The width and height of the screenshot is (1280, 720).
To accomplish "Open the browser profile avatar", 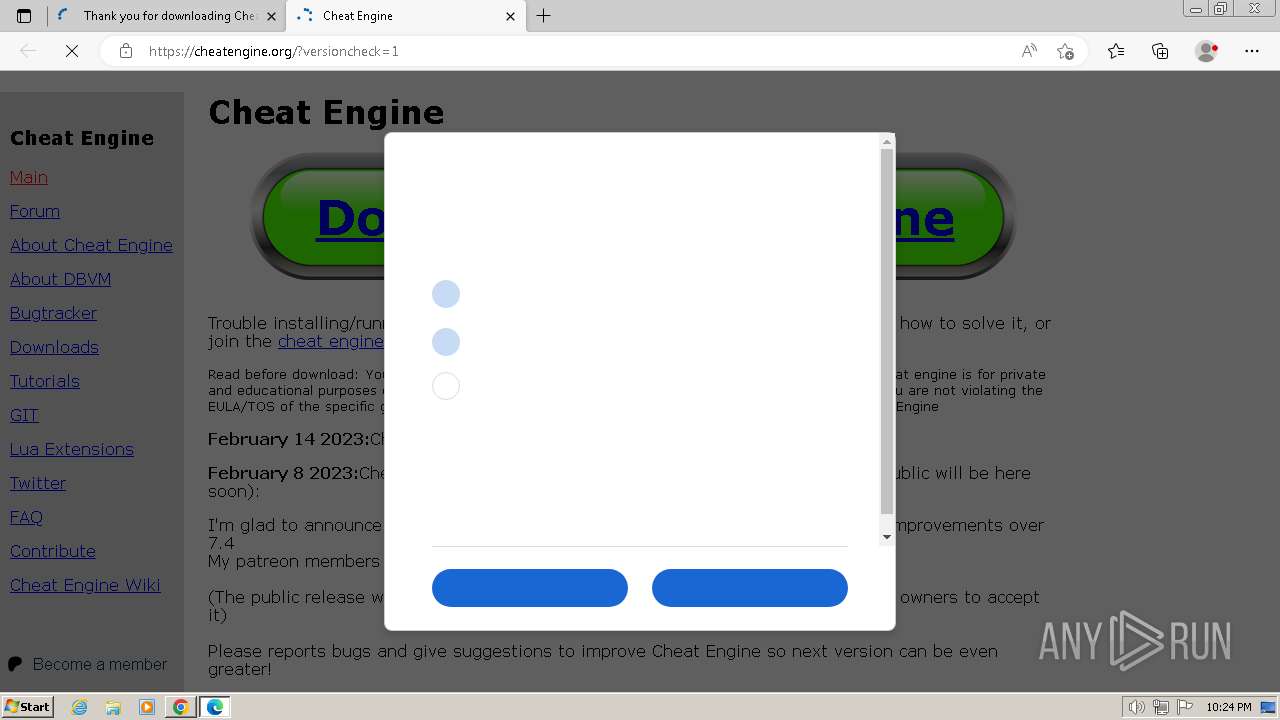I will [x=1207, y=51].
